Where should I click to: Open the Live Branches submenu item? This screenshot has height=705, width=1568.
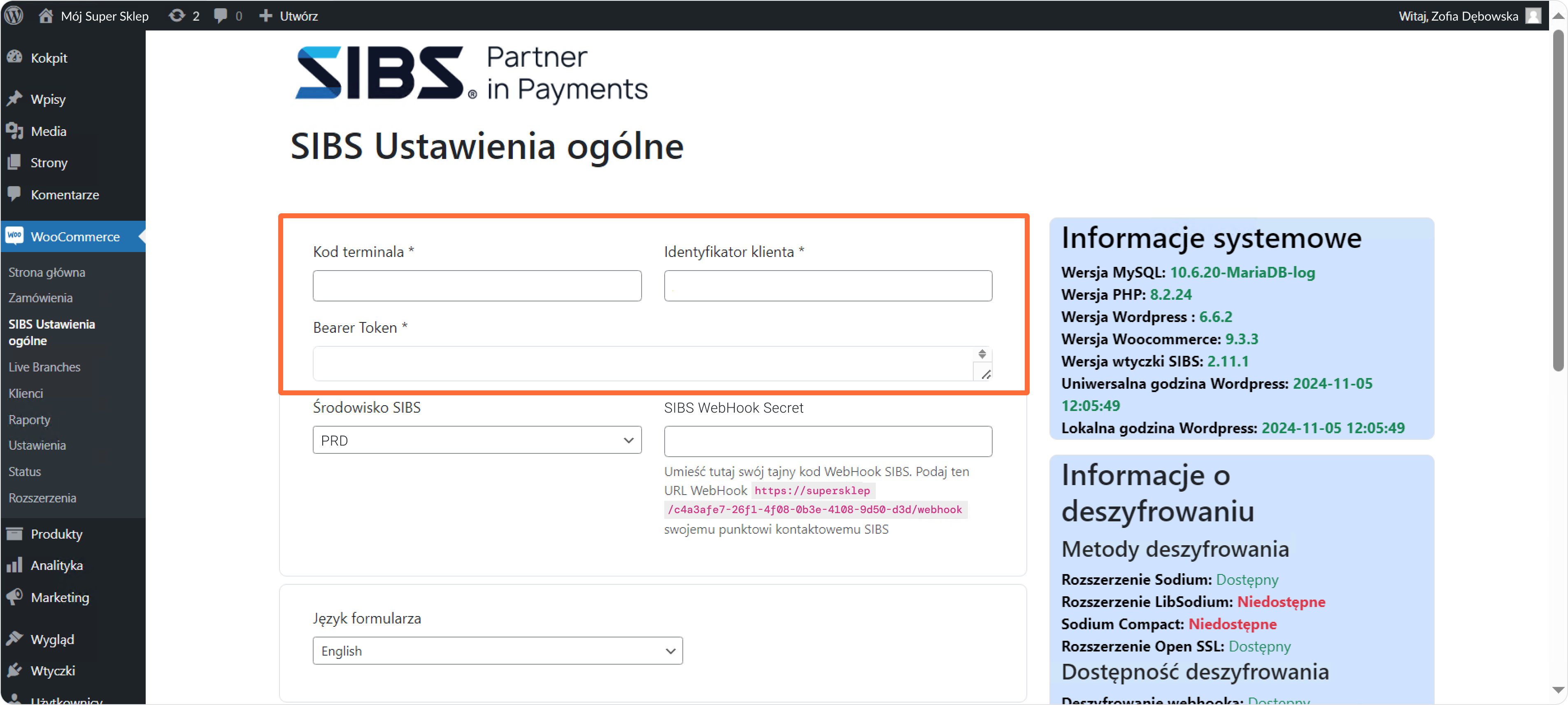click(44, 367)
